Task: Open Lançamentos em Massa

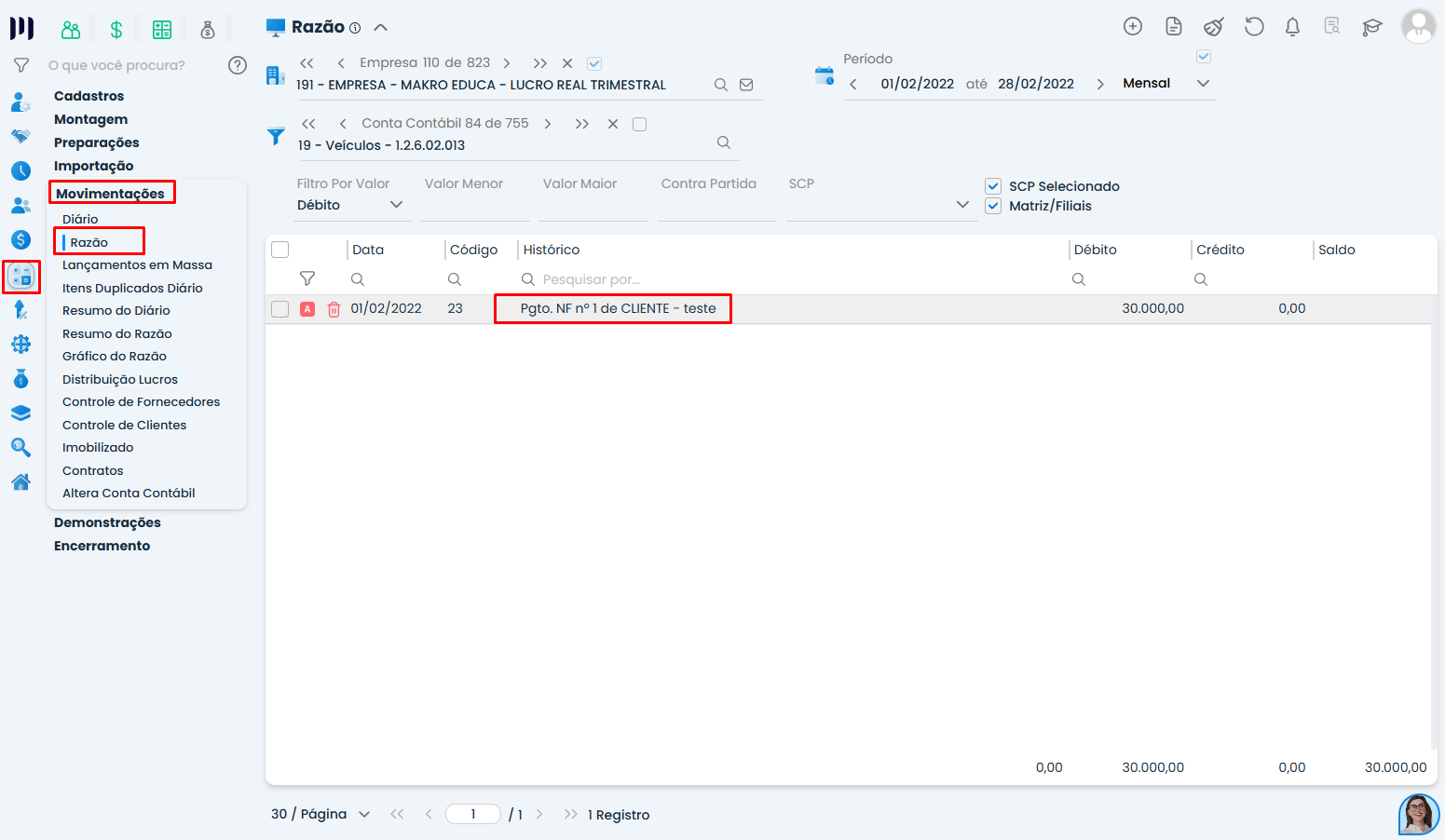Action: coord(137,265)
